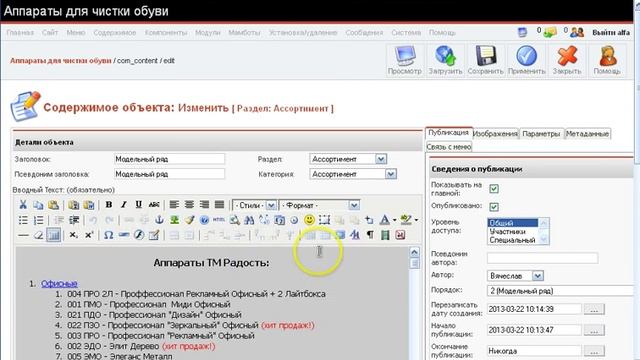The height and width of the screenshot is (360, 640).
Task: Insert a bulleted list
Action: pos(23,220)
